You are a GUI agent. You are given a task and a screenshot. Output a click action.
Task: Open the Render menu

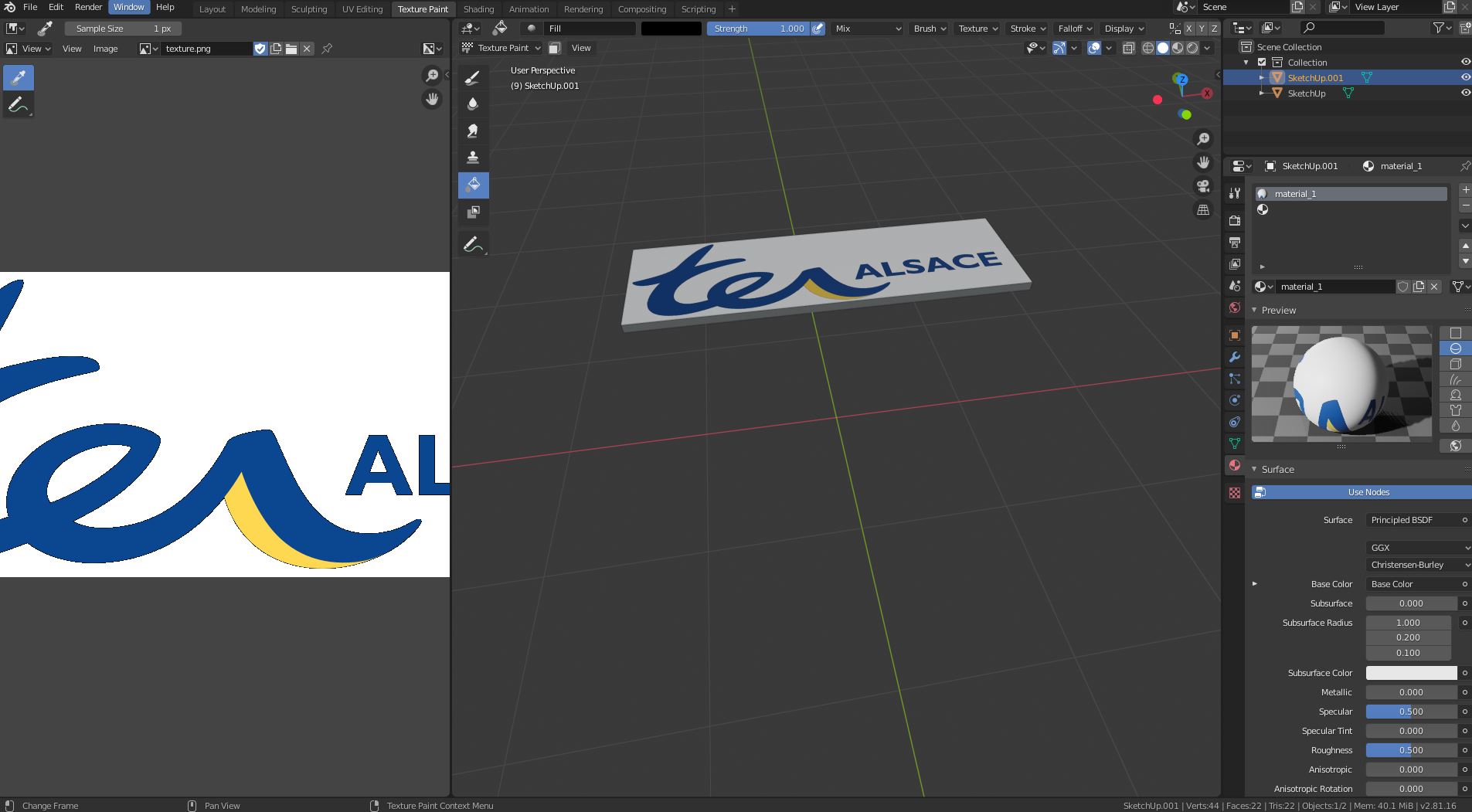[88, 7]
